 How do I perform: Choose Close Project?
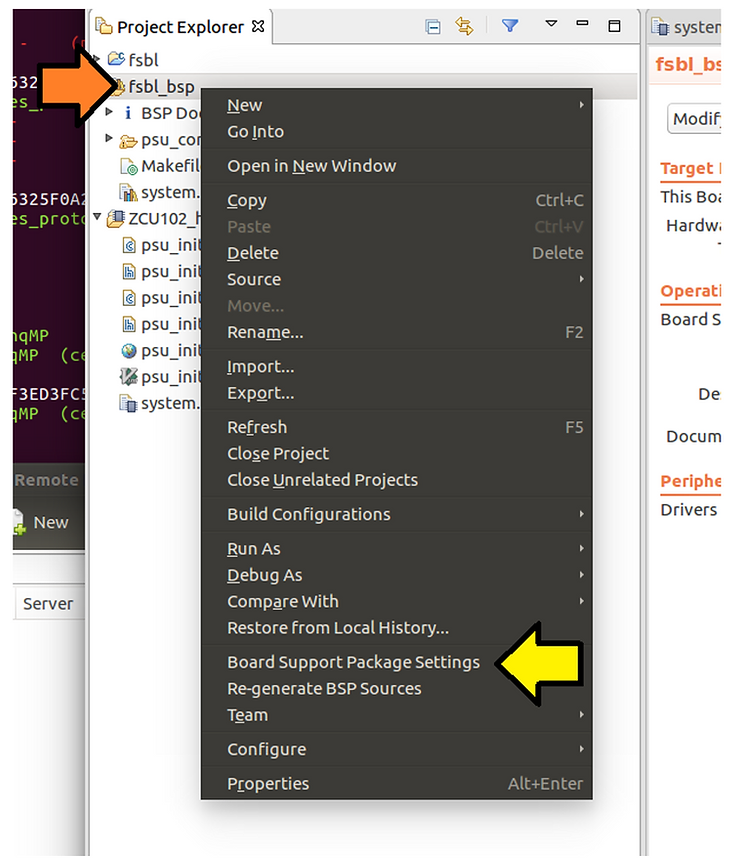[x=397, y=454]
